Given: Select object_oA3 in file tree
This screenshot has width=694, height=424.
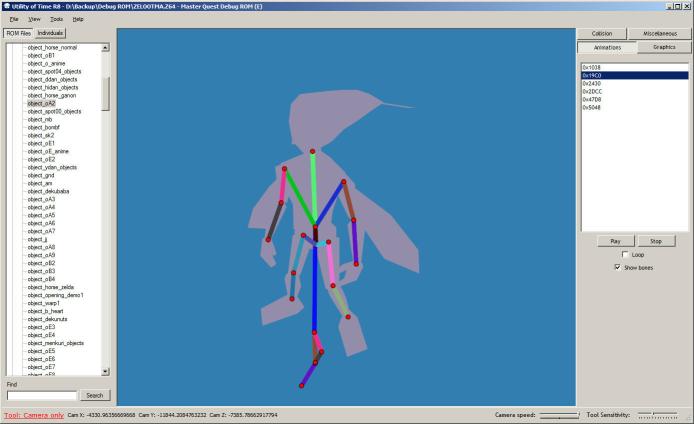Looking at the screenshot, I should coord(42,199).
